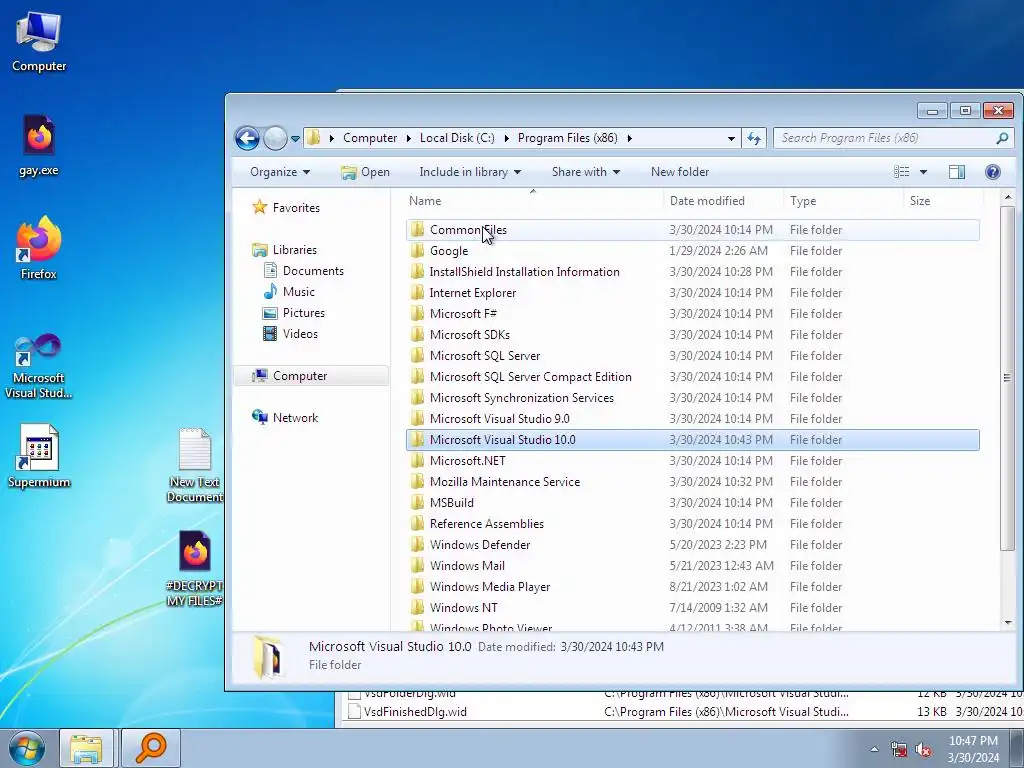Expand the arrow after Local Disk (C:) breadcrumb
1024x768 pixels.
(x=507, y=138)
